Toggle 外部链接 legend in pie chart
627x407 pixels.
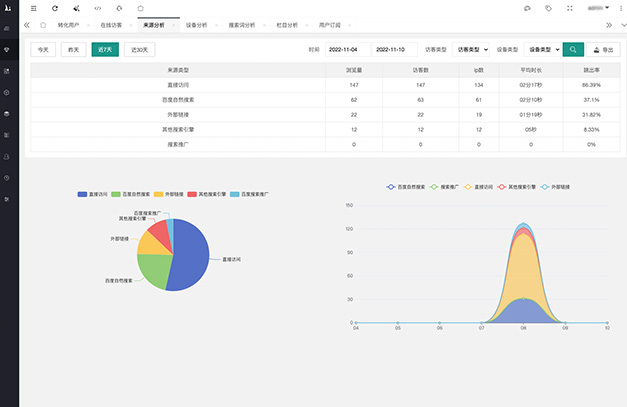pos(167,192)
